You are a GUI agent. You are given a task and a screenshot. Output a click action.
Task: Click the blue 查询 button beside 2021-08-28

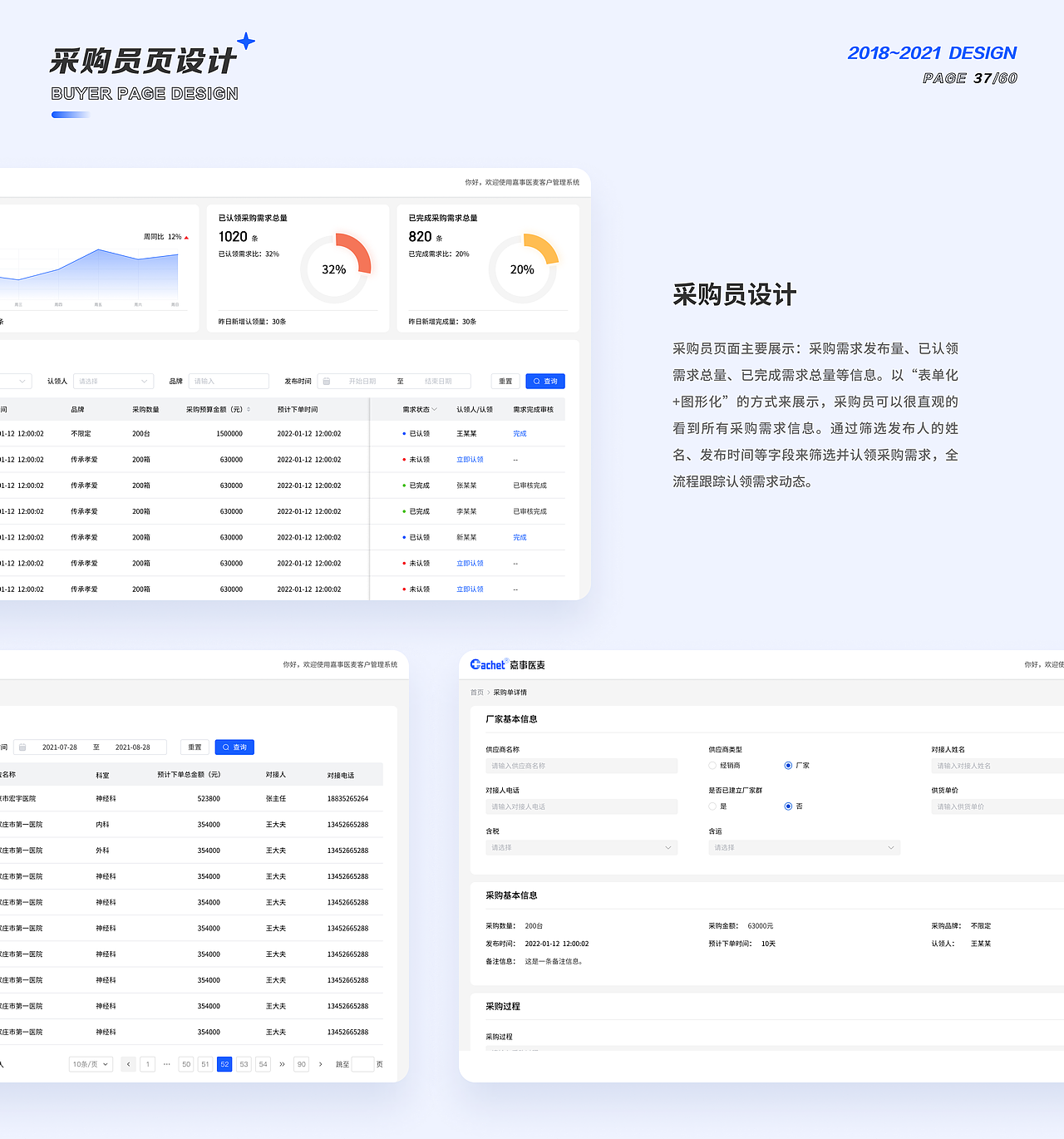click(234, 747)
